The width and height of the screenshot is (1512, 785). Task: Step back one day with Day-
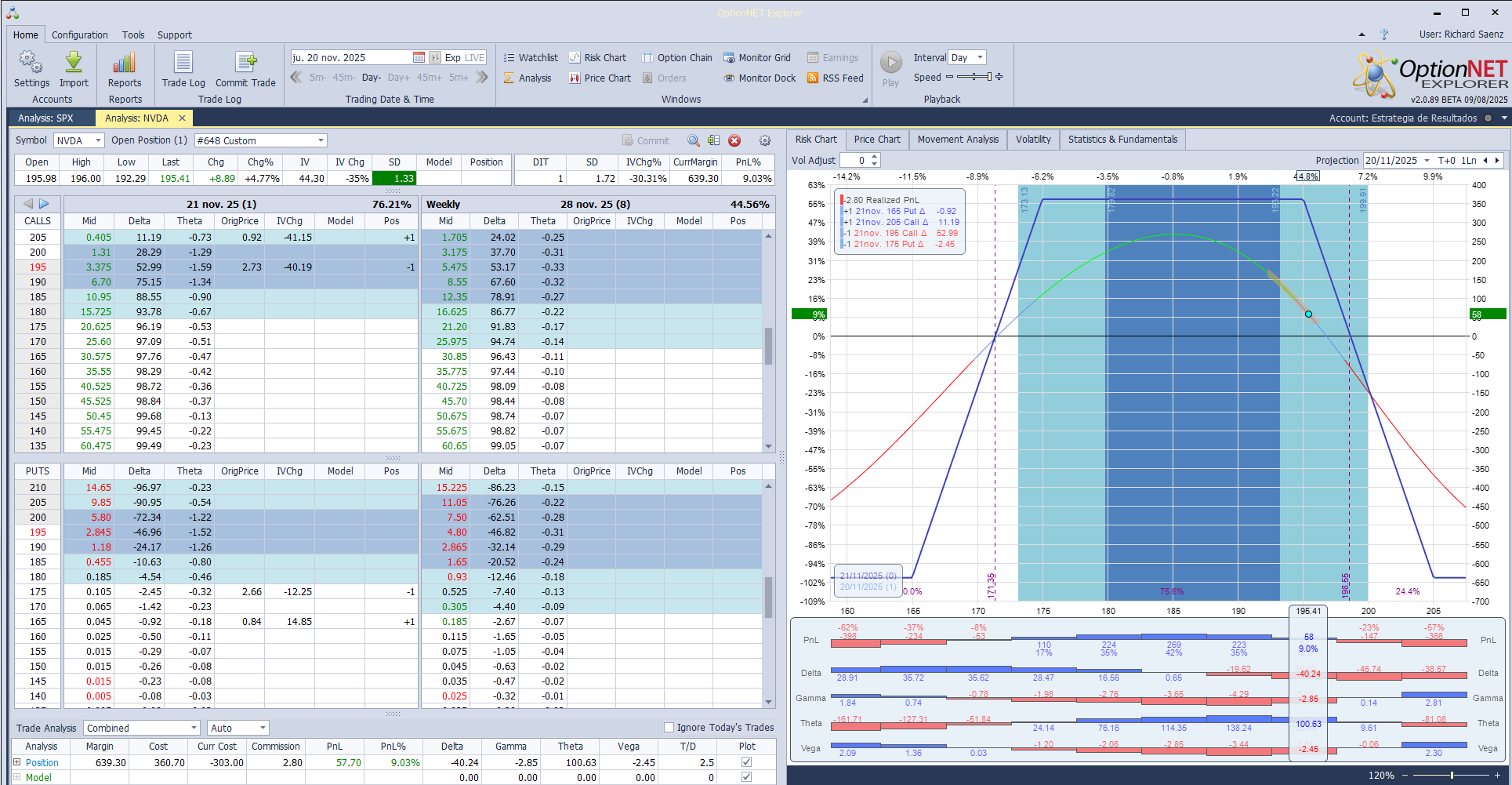(x=372, y=78)
